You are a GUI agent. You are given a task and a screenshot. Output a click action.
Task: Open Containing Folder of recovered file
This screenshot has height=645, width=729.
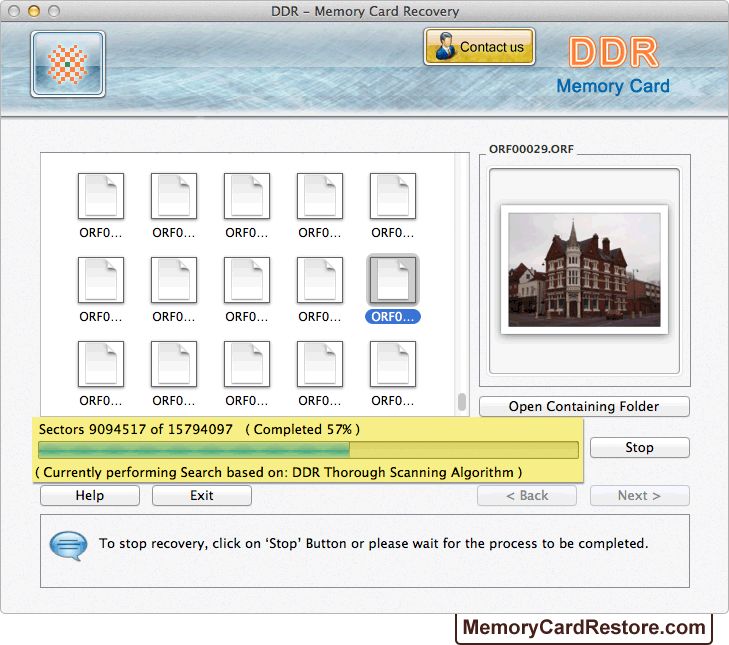pos(584,406)
